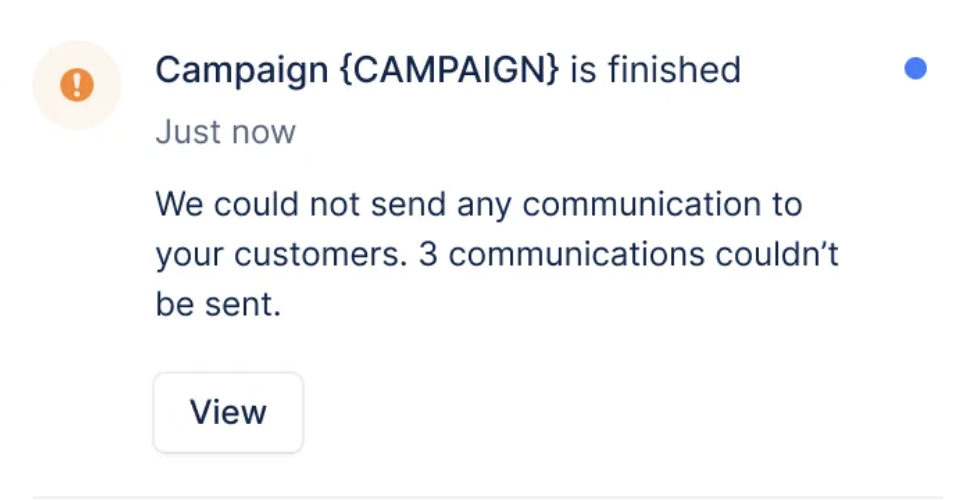Viewport: 970px width, 500px height.
Task: Click the "Just now" timestamp
Action: [225, 132]
